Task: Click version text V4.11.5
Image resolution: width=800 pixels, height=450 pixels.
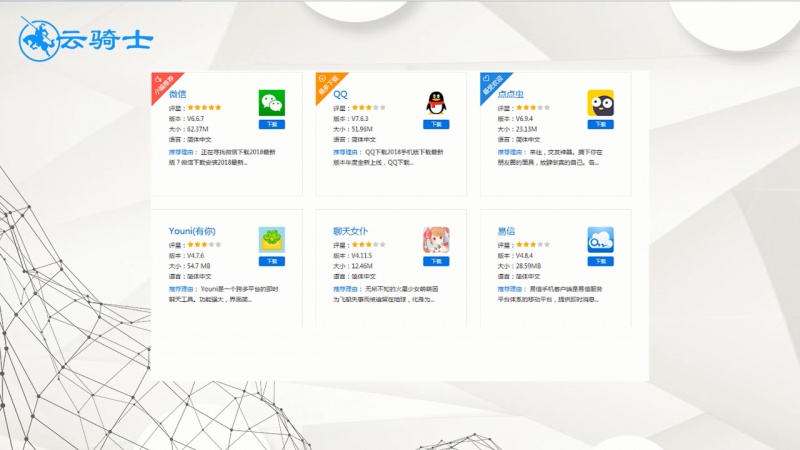Action: [x=362, y=256]
